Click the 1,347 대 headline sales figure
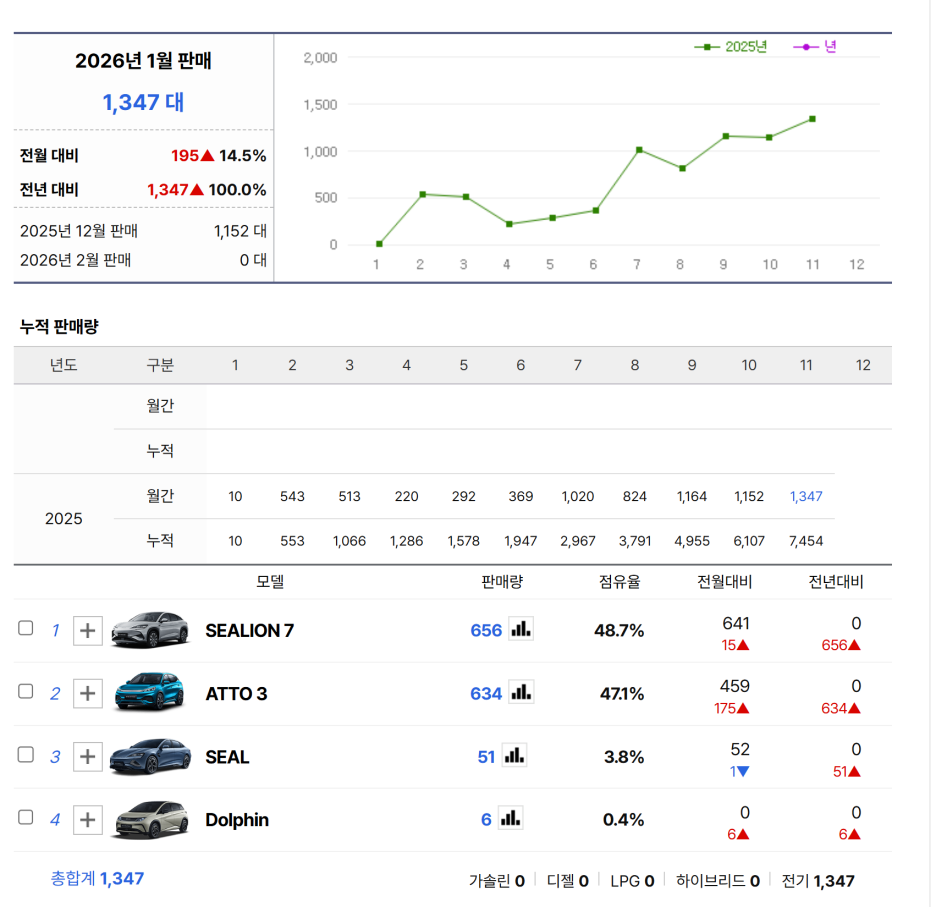 [143, 102]
